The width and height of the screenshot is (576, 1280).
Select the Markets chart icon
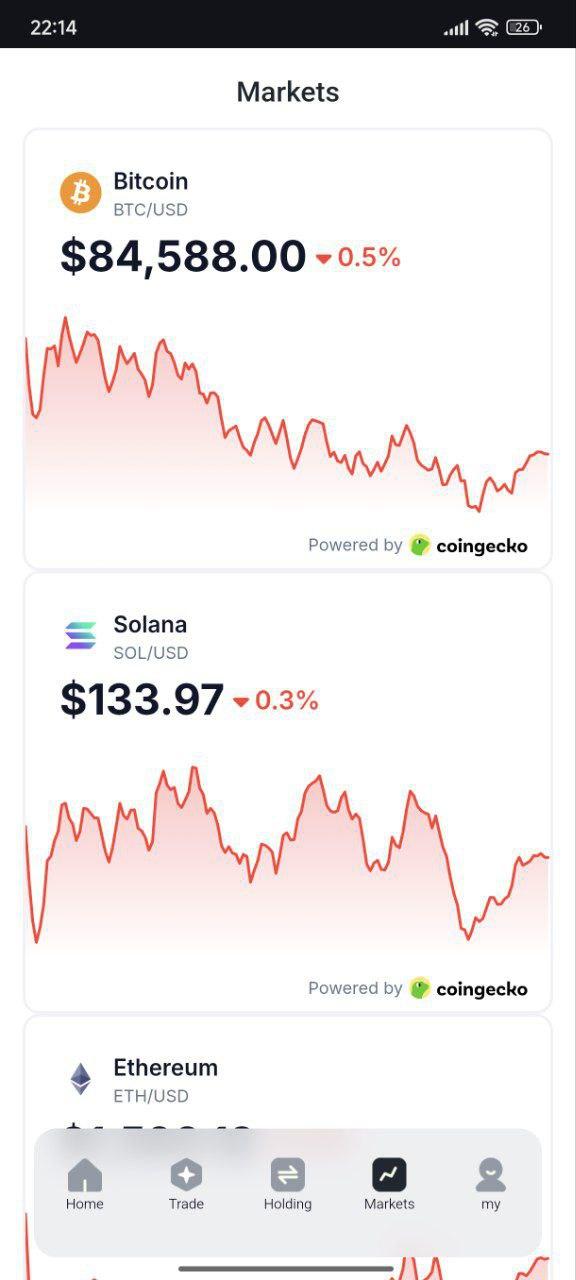(x=389, y=1174)
